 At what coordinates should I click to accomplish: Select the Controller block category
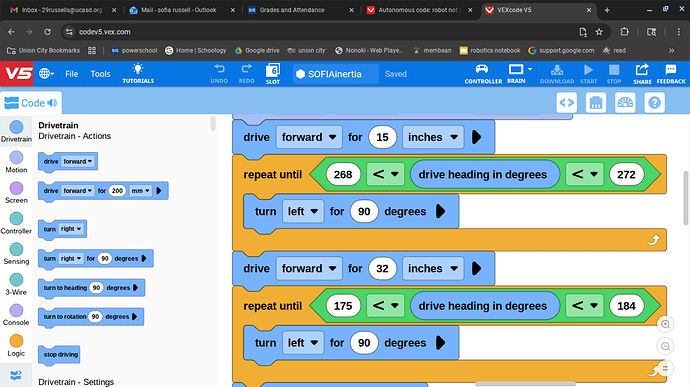pyautogui.click(x=16, y=223)
